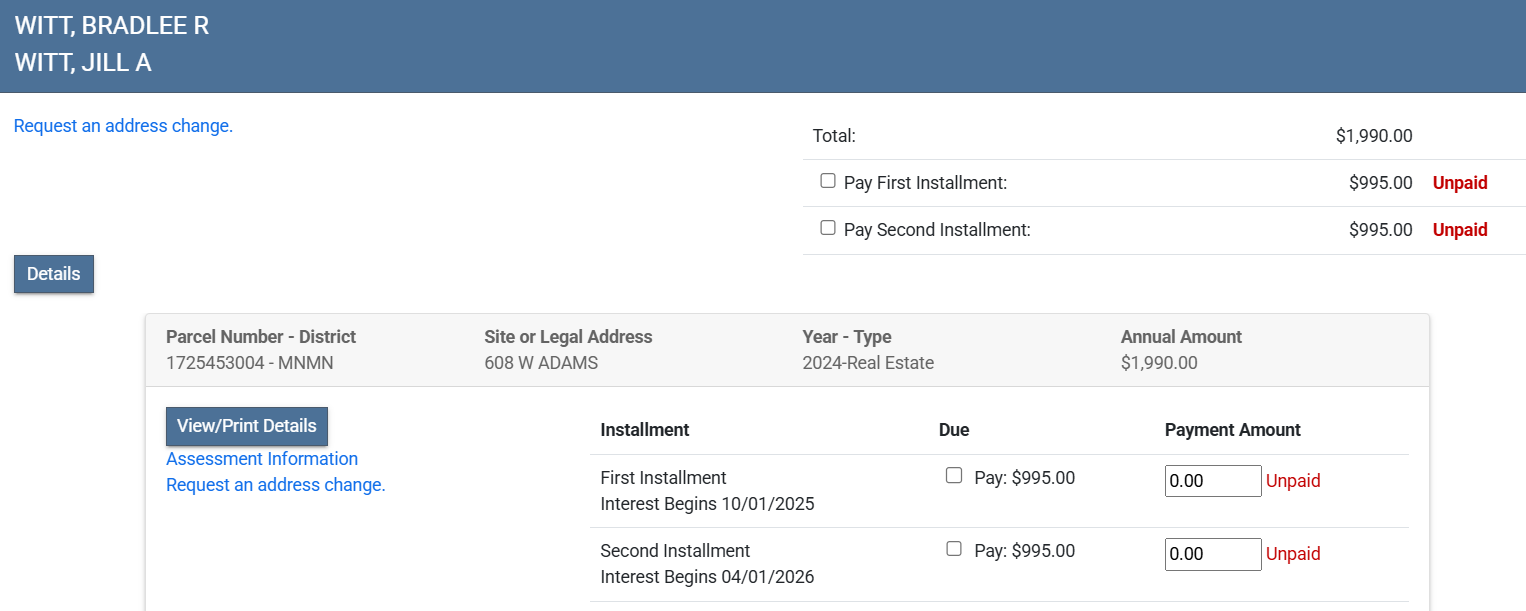Click the Interest Begins 10/01/2025 text

[707, 504]
